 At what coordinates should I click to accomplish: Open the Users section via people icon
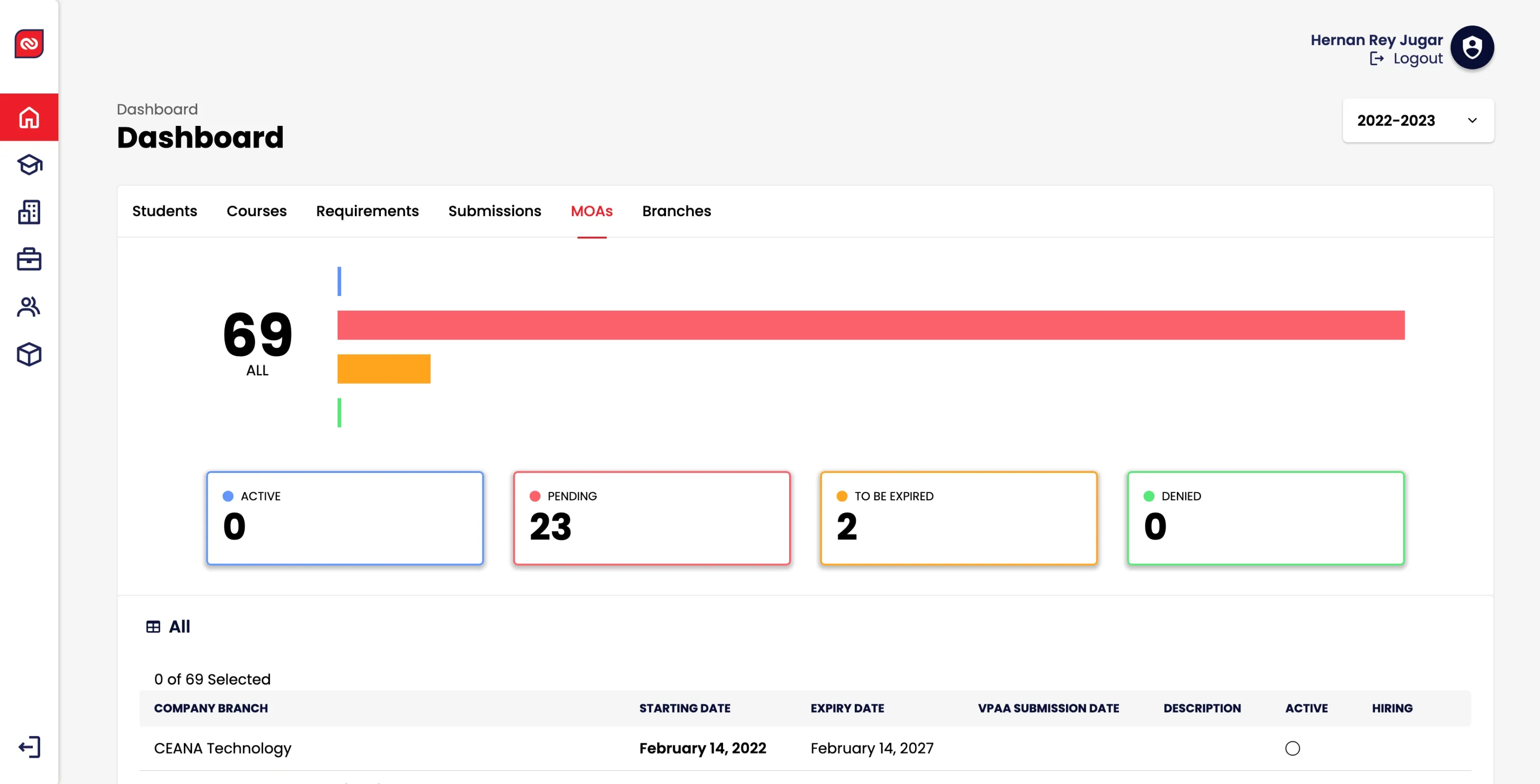(x=29, y=307)
